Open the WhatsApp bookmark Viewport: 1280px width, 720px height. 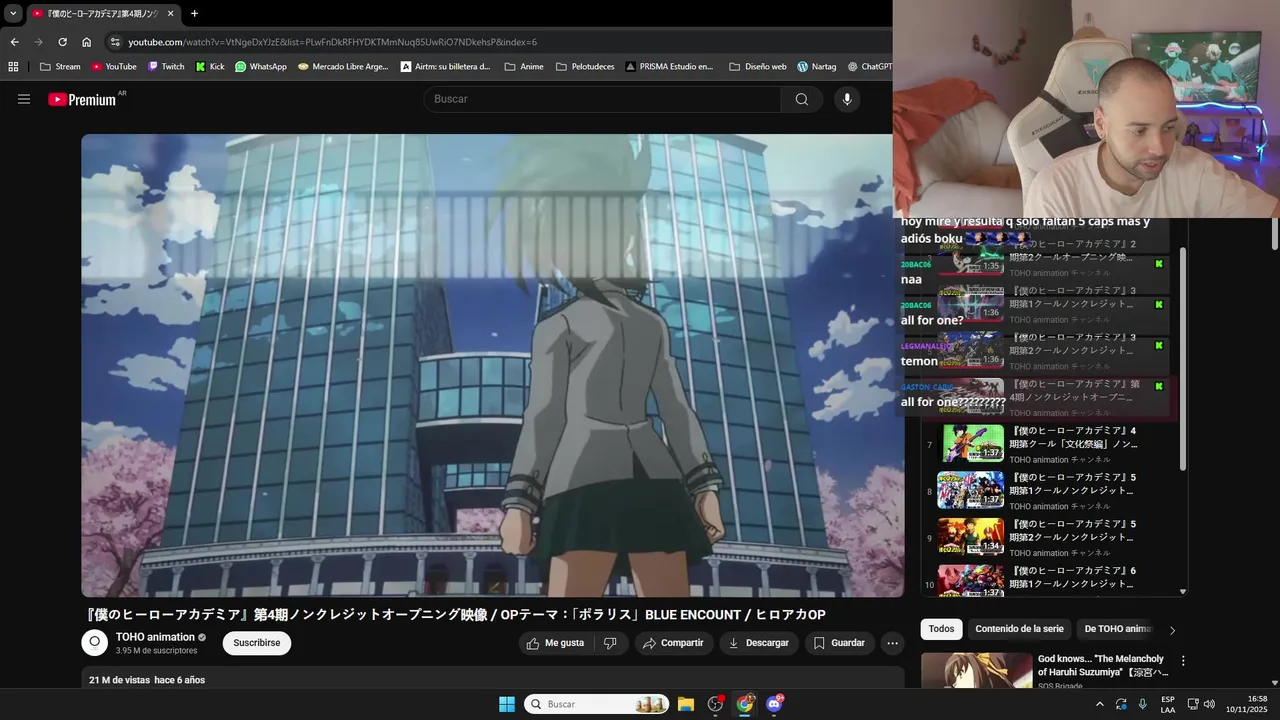(x=261, y=67)
